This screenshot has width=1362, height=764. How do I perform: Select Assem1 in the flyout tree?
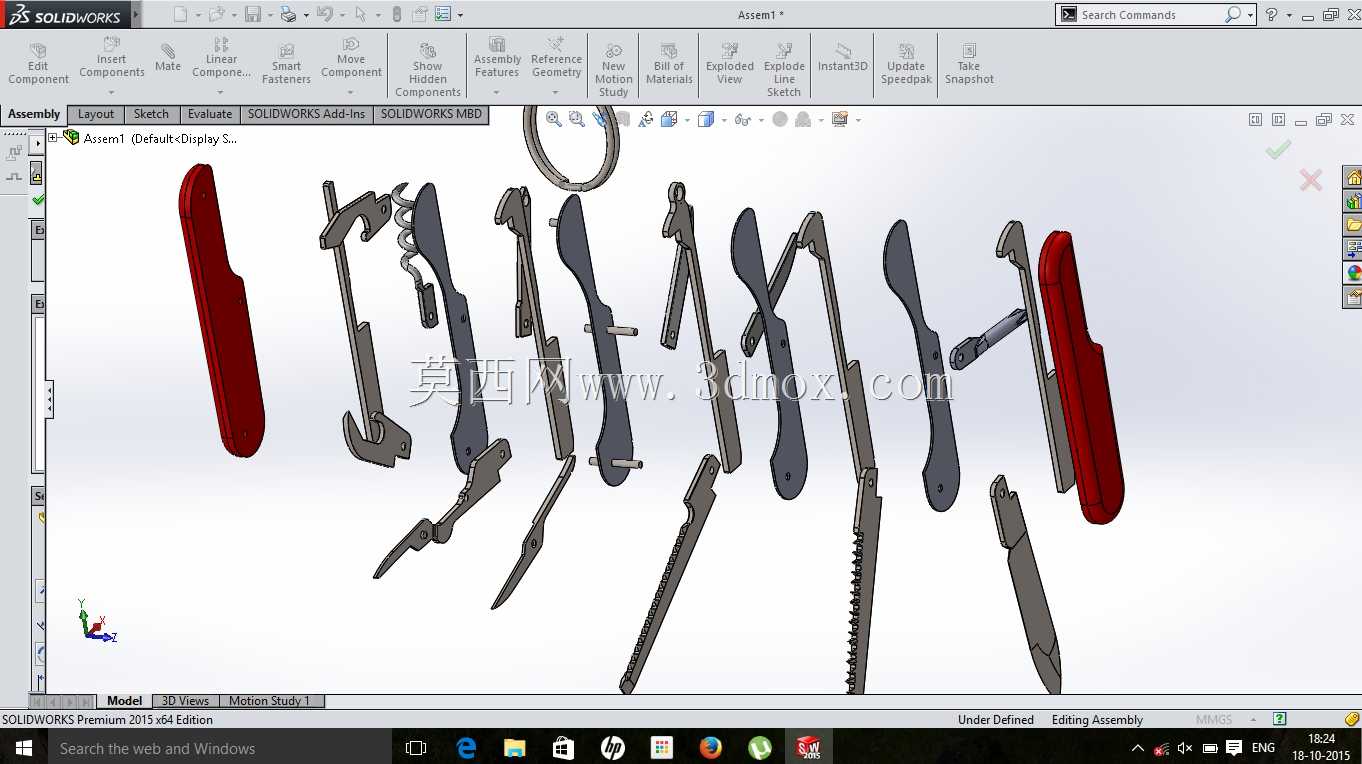tap(160, 139)
